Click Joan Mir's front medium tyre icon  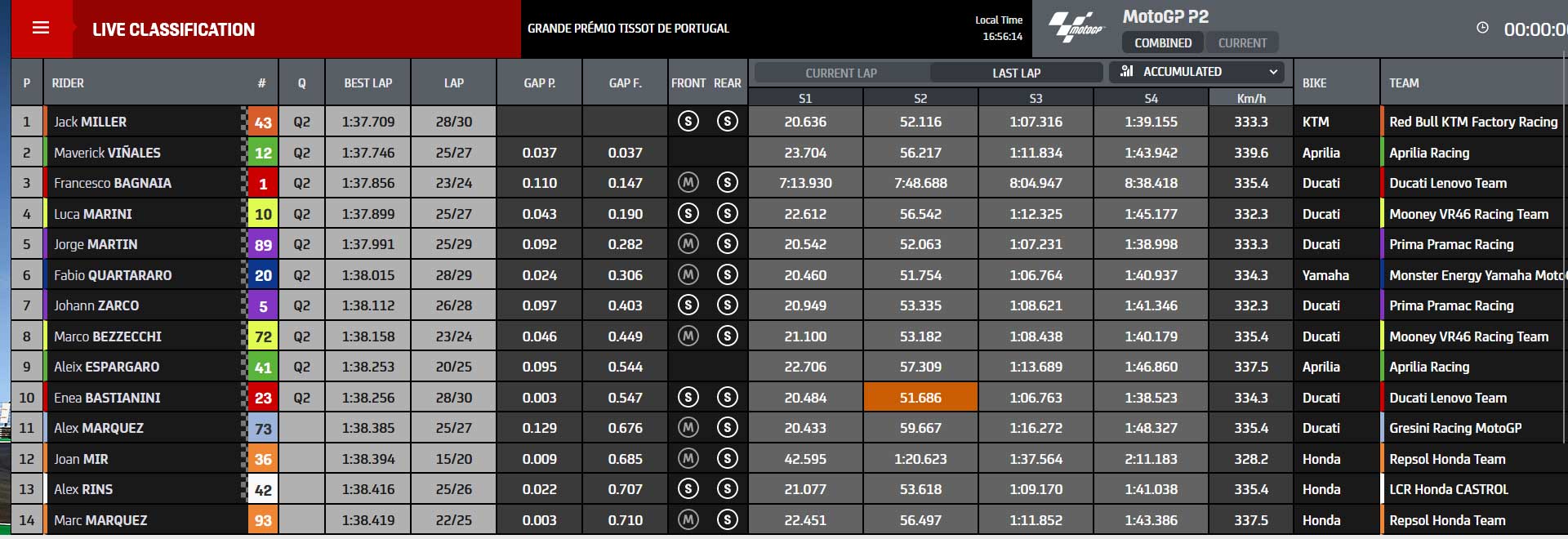click(688, 458)
